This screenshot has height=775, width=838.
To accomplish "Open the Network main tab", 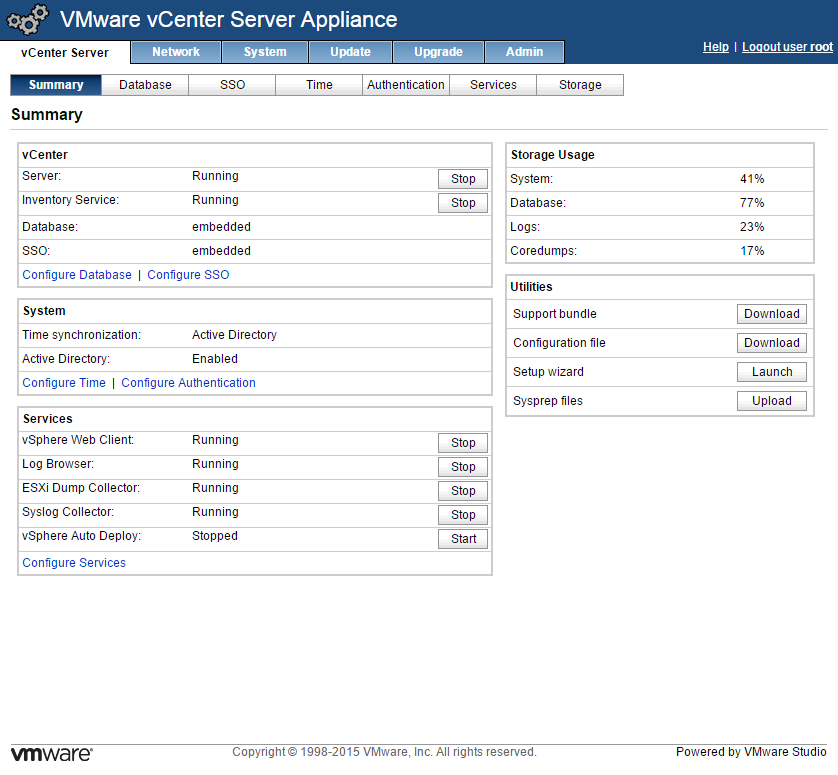I will [x=176, y=52].
